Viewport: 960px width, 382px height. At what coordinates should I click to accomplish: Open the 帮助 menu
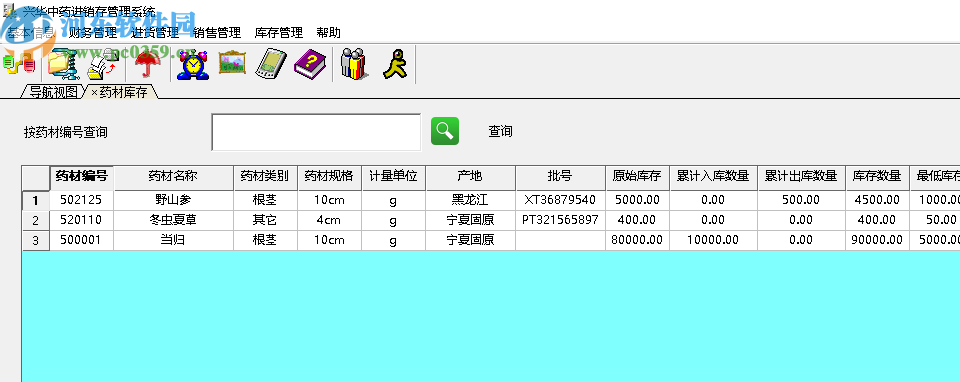click(328, 32)
